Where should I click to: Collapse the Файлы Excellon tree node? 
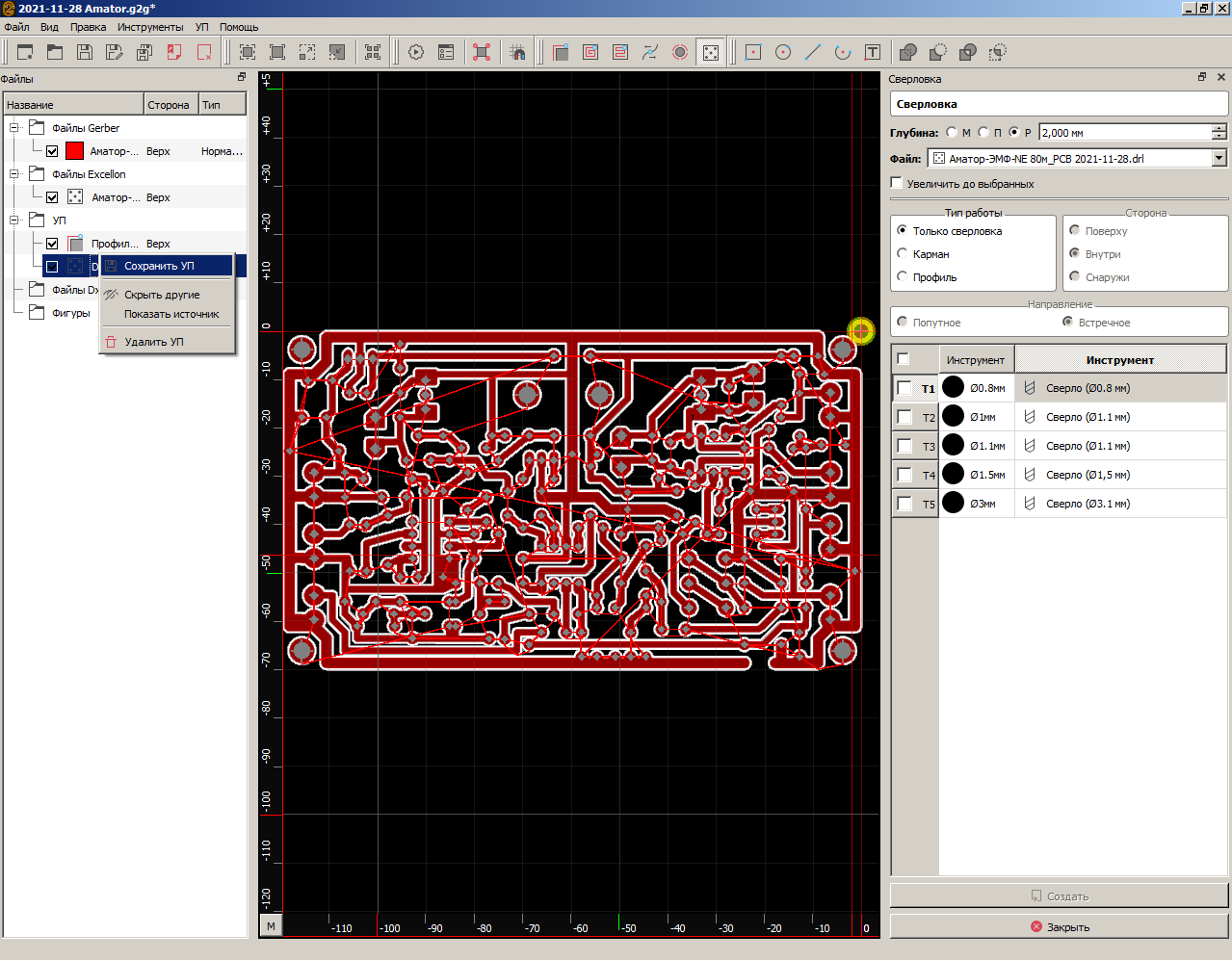click(14, 174)
